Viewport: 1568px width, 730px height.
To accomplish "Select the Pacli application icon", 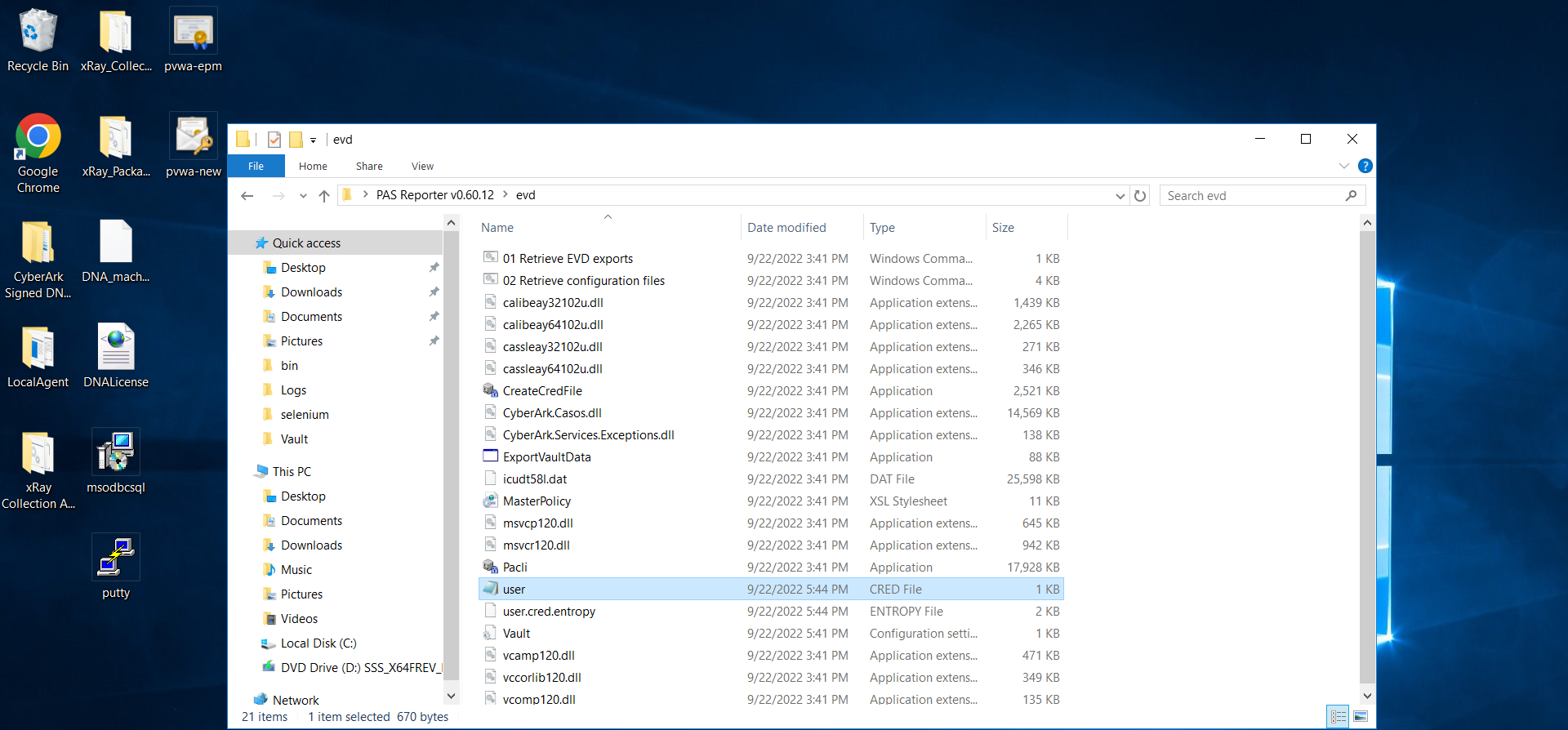I will 490,567.
